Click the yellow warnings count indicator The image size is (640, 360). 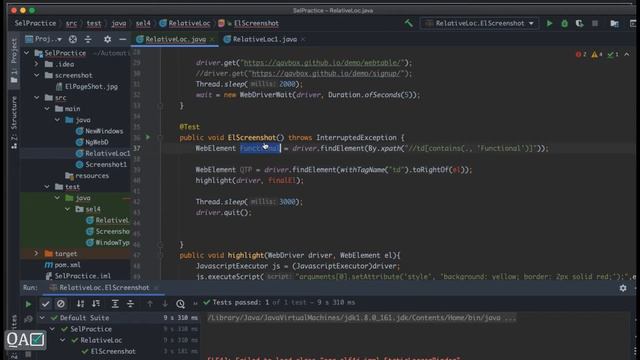click(597, 54)
